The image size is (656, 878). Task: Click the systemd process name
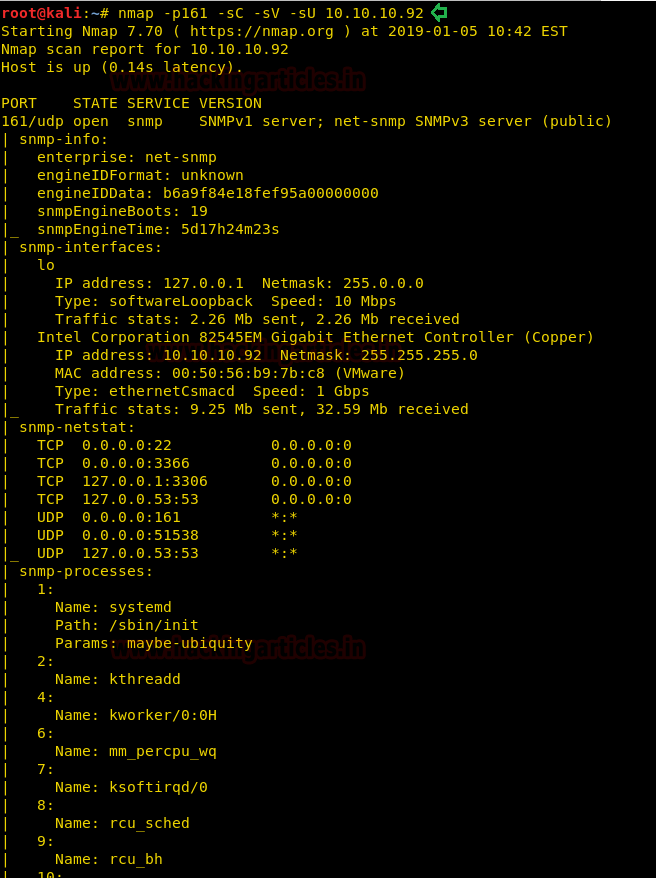tap(140, 607)
